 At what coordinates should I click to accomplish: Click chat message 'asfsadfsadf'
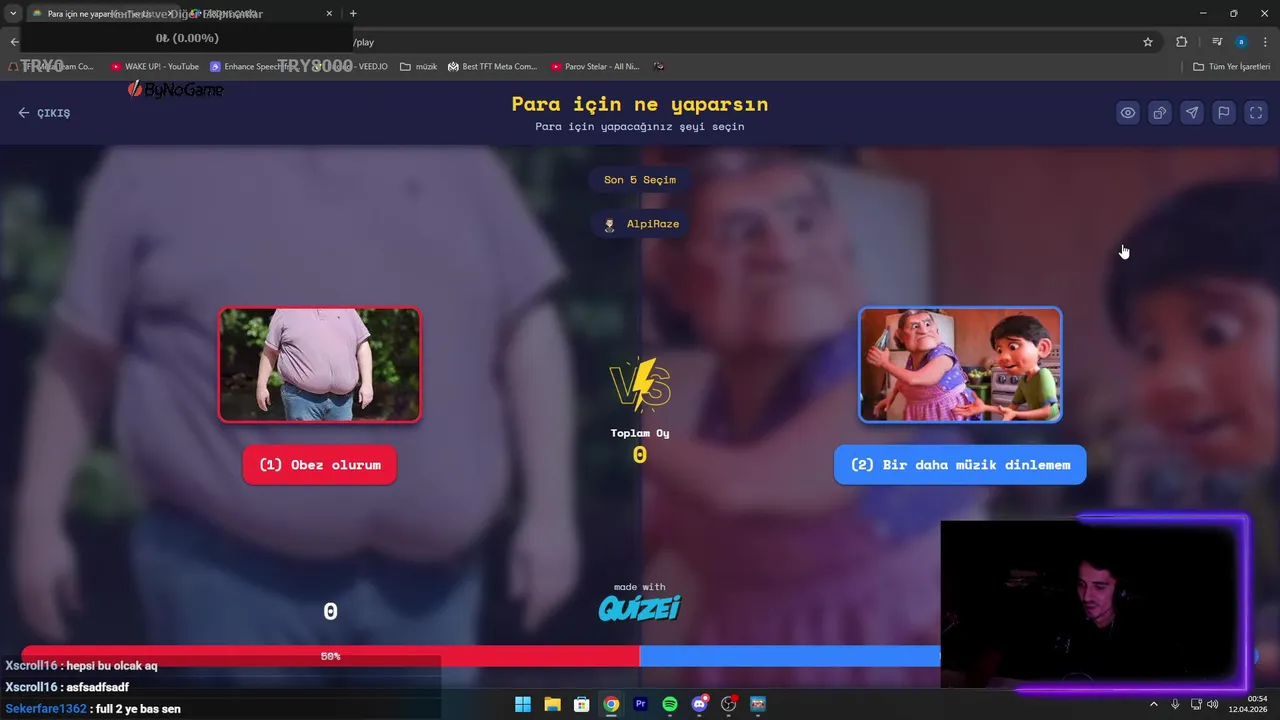(98, 688)
